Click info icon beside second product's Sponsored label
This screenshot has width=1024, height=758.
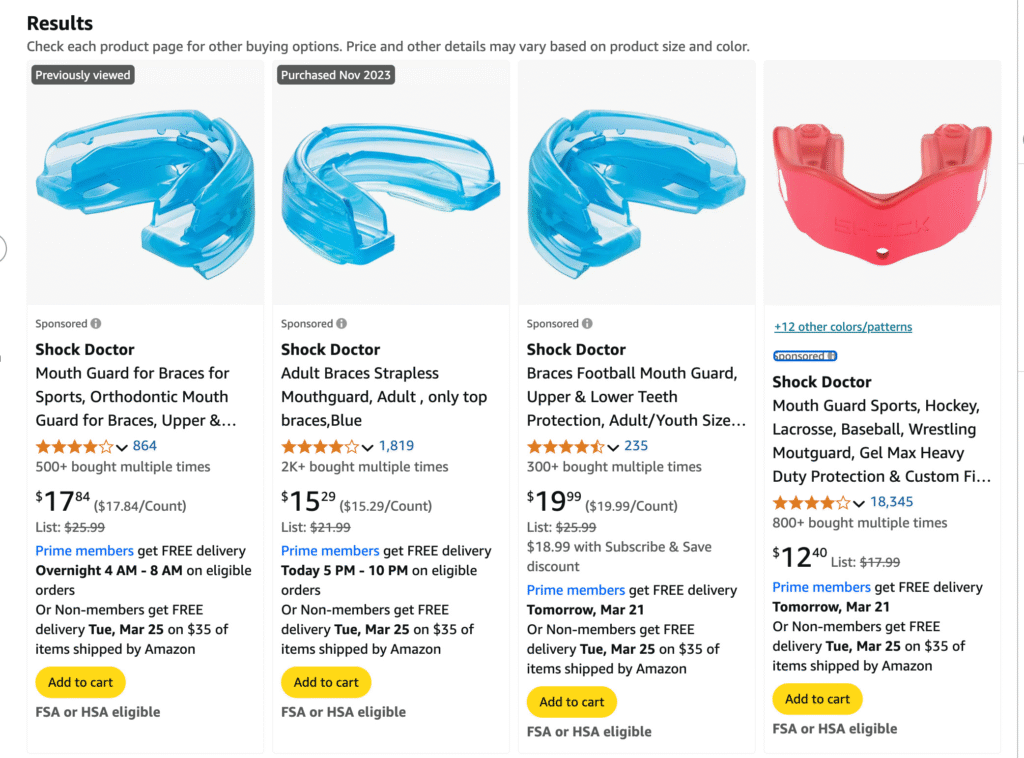pyautogui.click(x=342, y=324)
